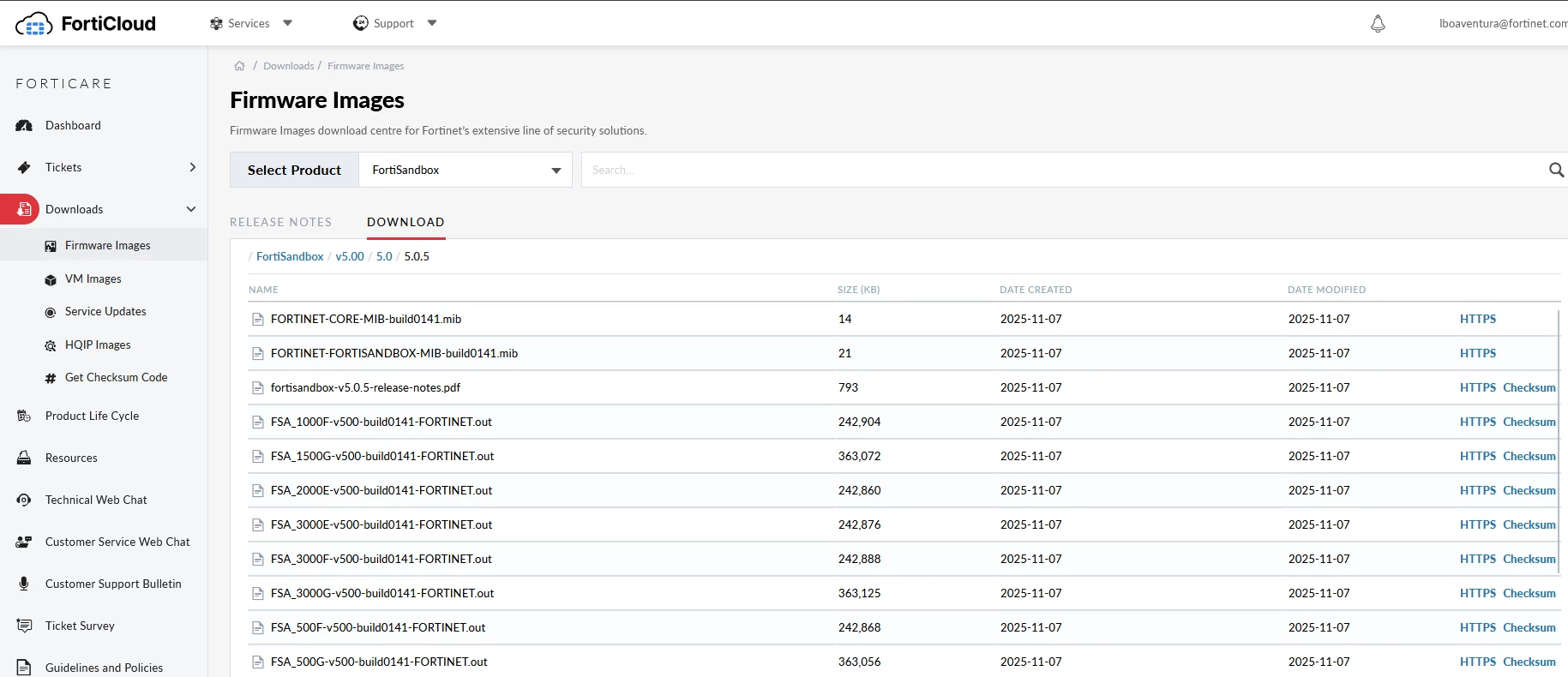Click the lboaventura@fortinet.com account name

pyautogui.click(x=1504, y=23)
